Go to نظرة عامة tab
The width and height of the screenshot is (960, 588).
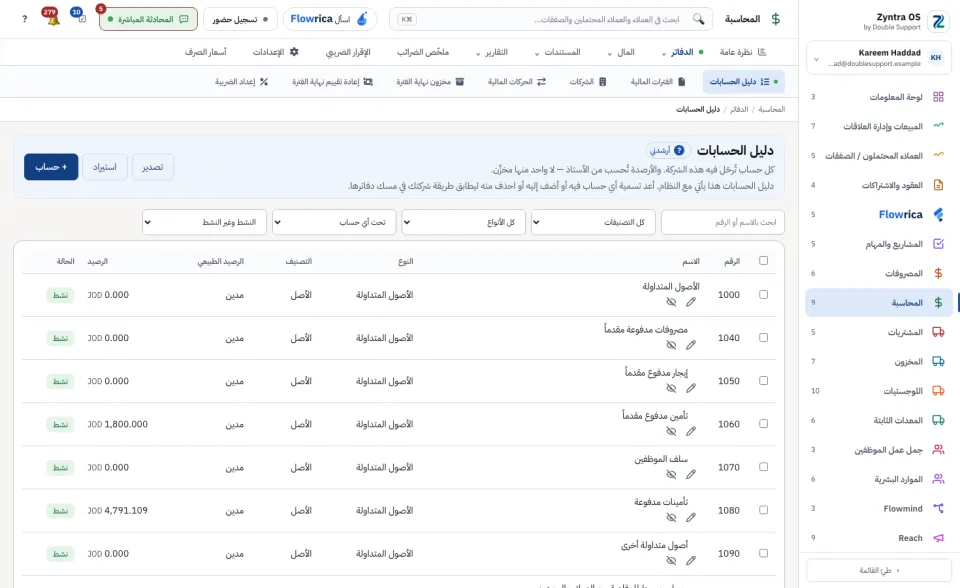coord(743,52)
